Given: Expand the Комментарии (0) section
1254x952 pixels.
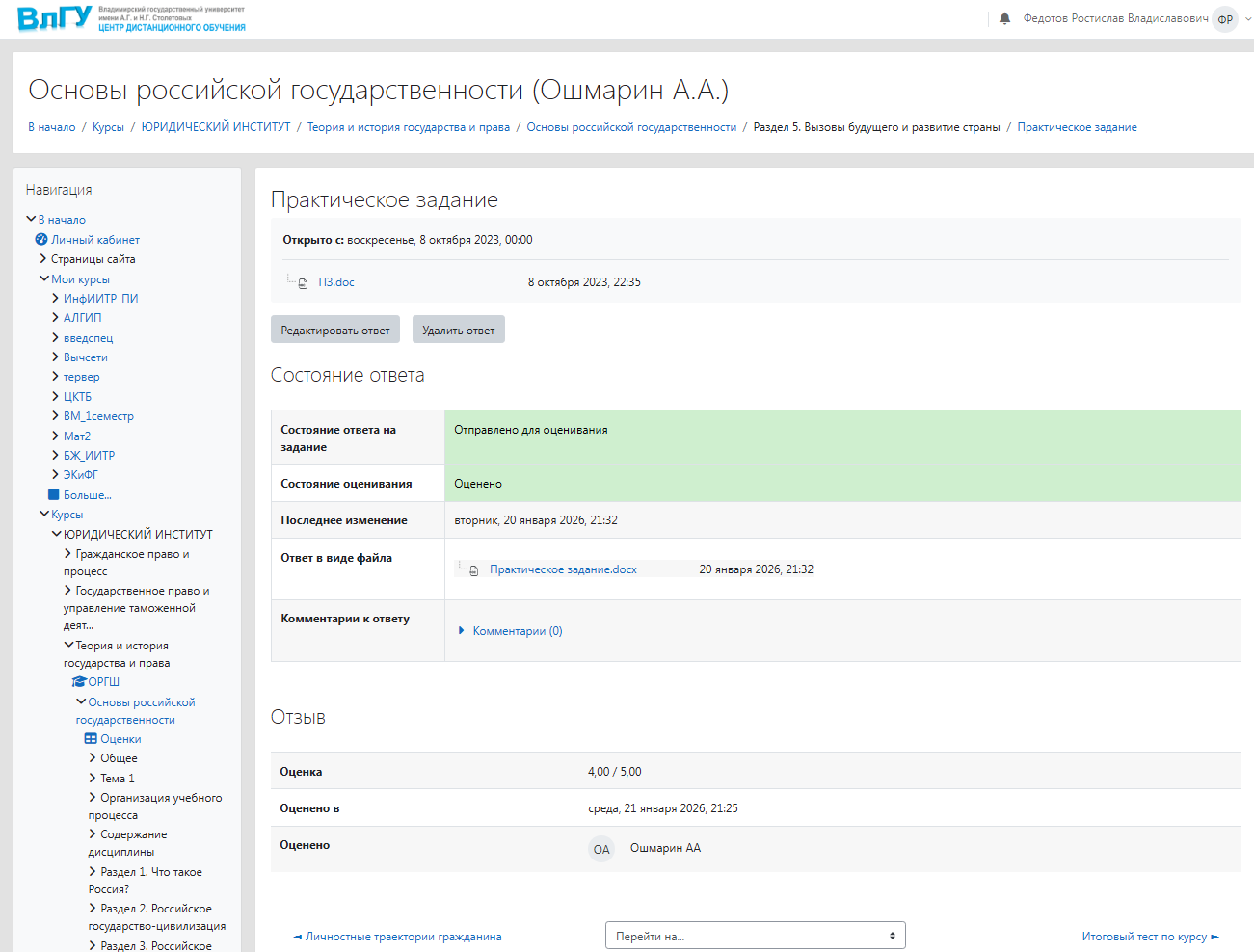Looking at the screenshot, I should [x=517, y=631].
